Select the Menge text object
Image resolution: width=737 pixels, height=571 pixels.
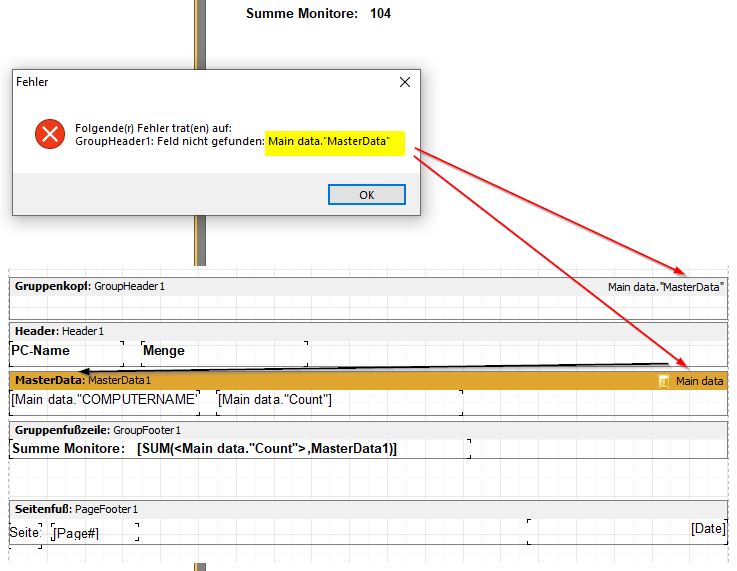point(164,351)
